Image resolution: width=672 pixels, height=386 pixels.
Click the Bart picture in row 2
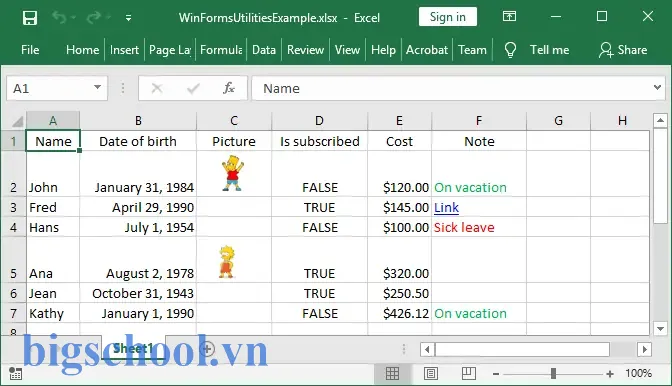coord(233,173)
